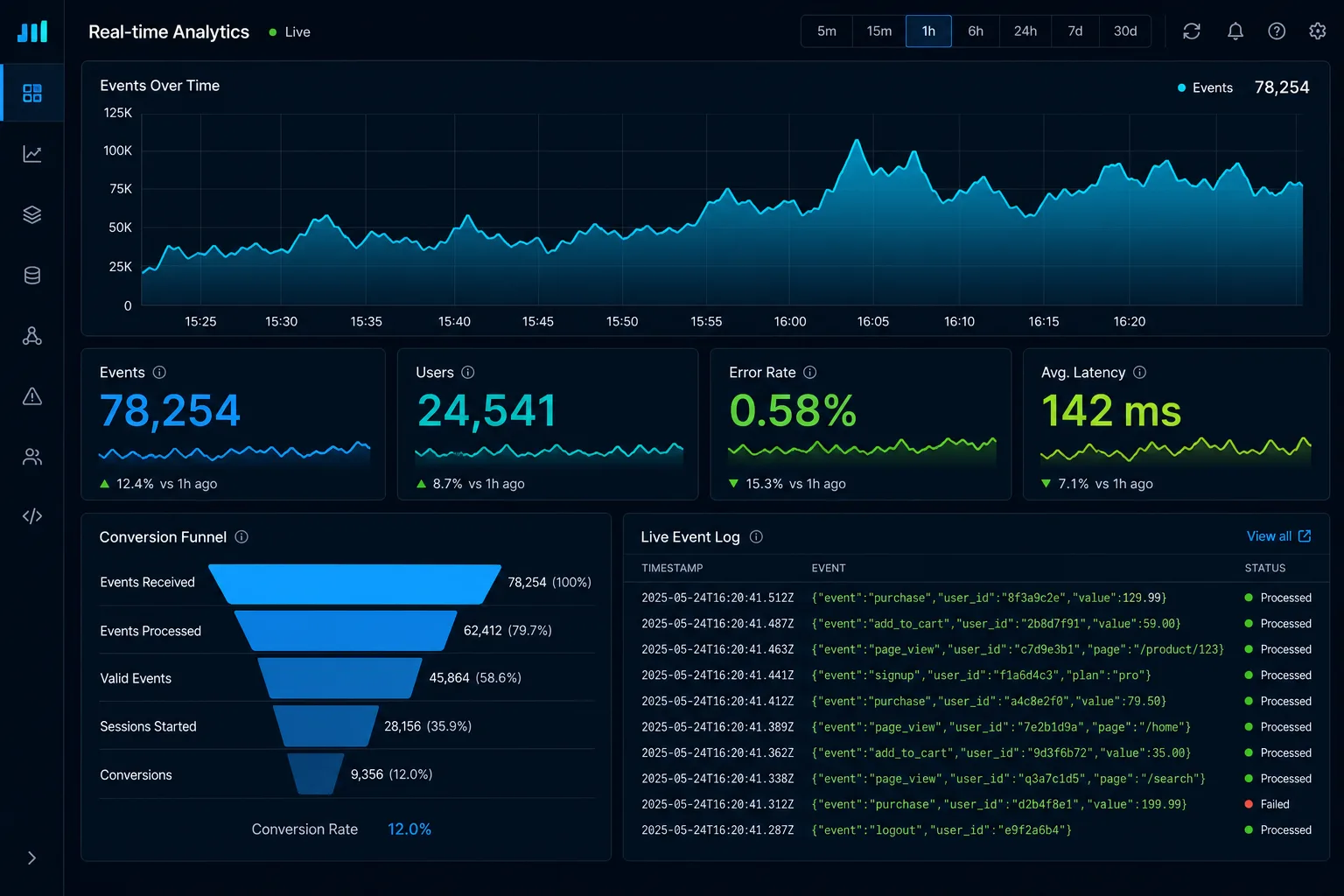Viewport: 1344px width, 896px height.
Task: Open the code brackets sidebar icon
Action: click(x=32, y=516)
